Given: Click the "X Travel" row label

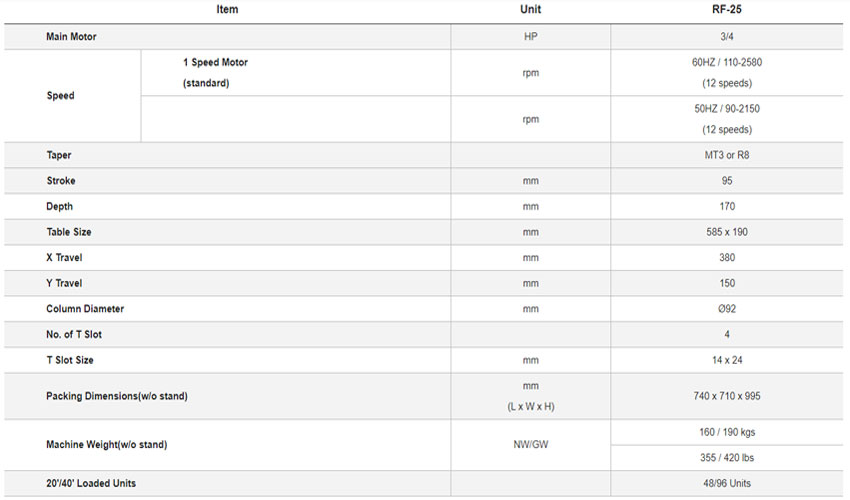Looking at the screenshot, I should click(x=64, y=258).
